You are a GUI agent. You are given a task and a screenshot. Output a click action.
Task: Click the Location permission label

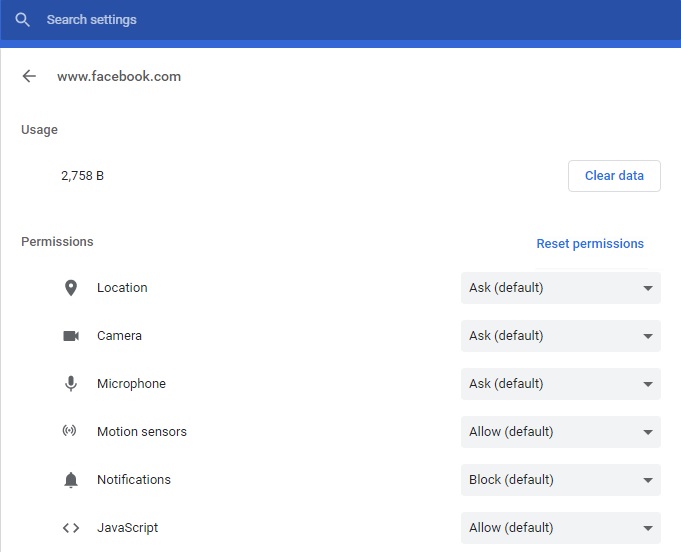tap(122, 288)
